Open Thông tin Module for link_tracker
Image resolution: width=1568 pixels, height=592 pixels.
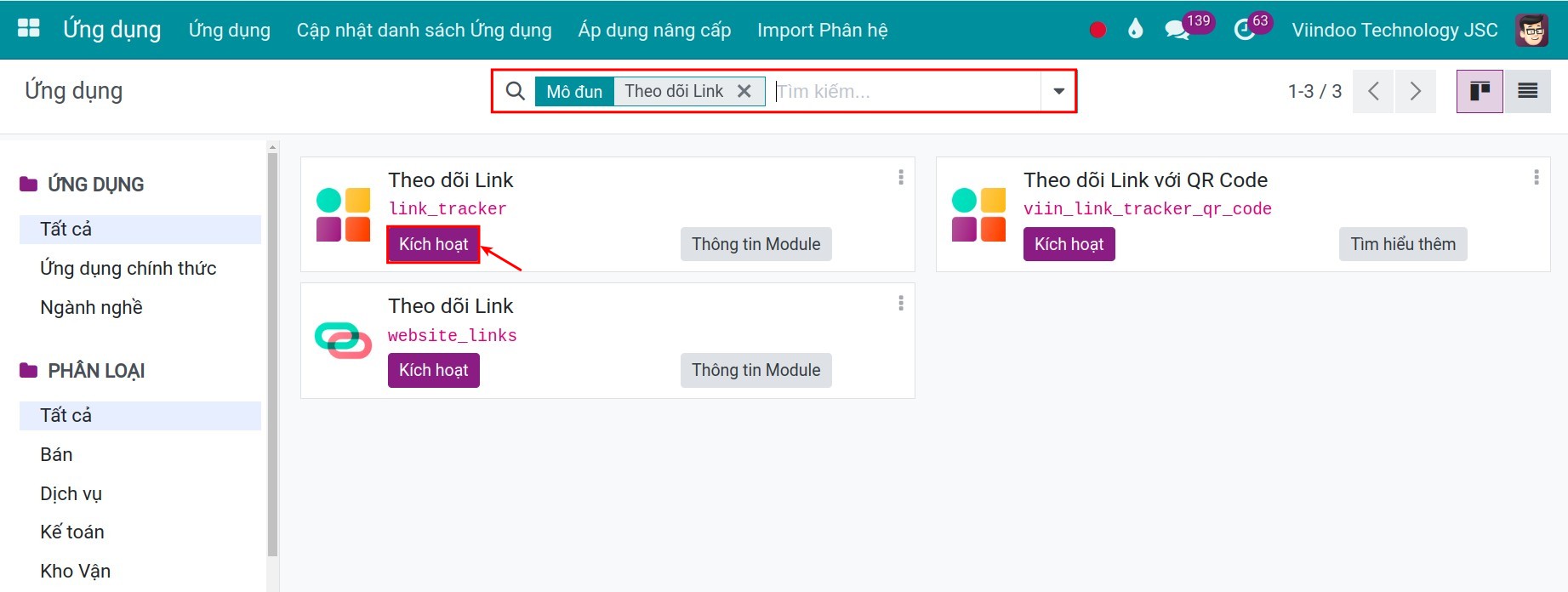755,244
